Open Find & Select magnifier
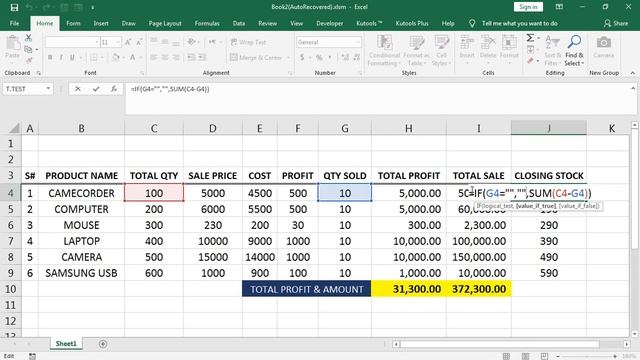 pyautogui.click(x=574, y=50)
